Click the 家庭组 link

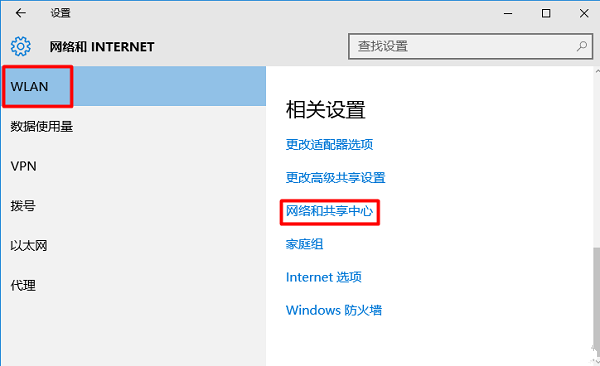pyautogui.click(x=304, y=244)
